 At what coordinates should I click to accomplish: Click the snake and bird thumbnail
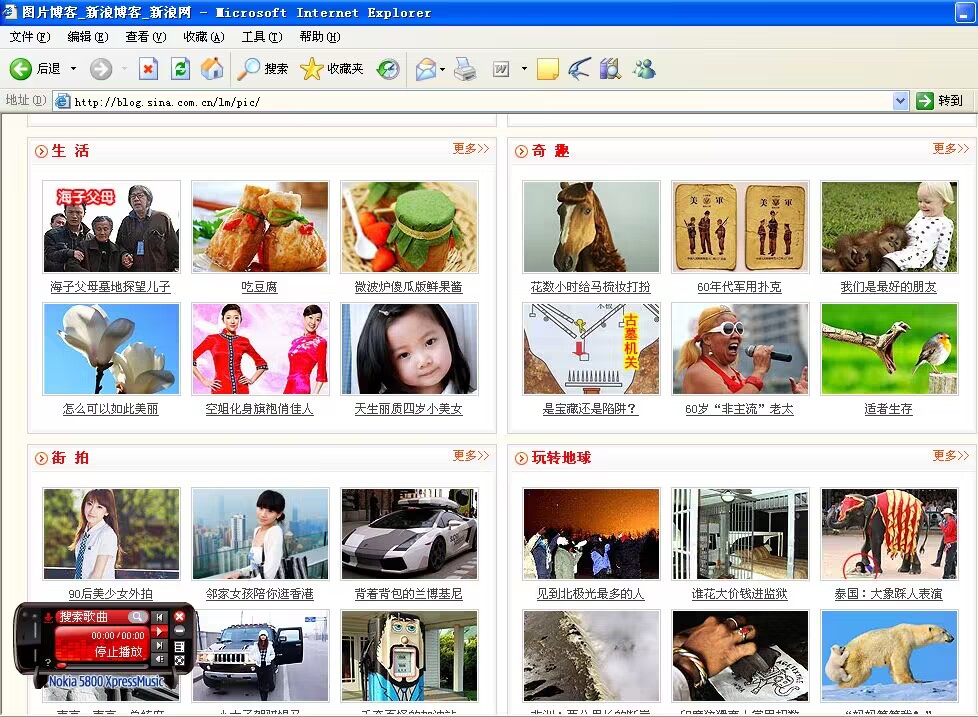click(889, 349)
